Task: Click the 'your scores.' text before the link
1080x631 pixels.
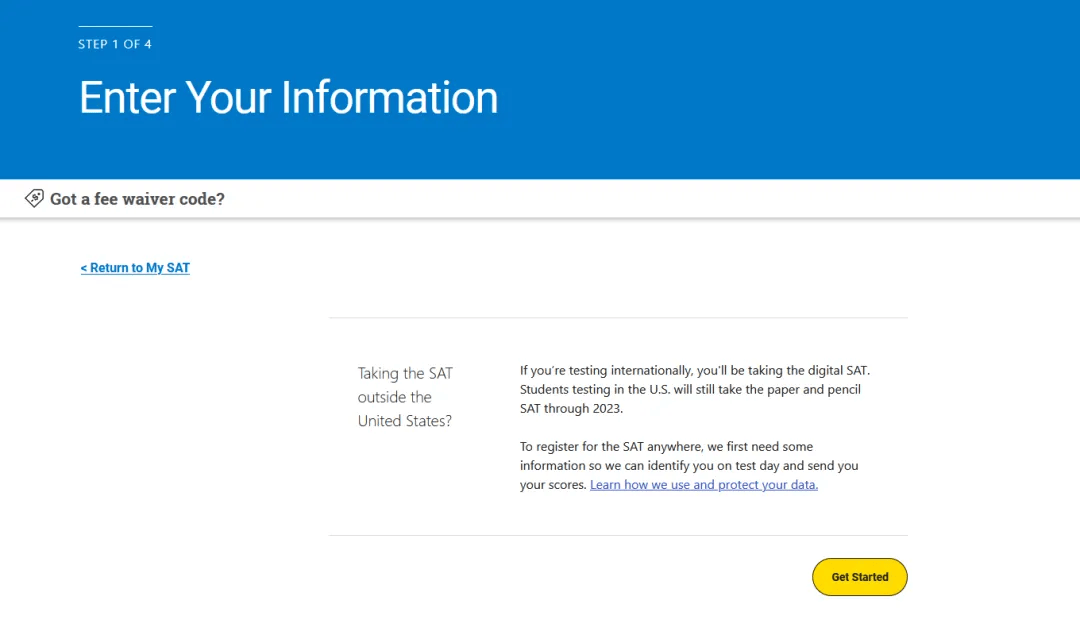Action: [x=553, y=485]
